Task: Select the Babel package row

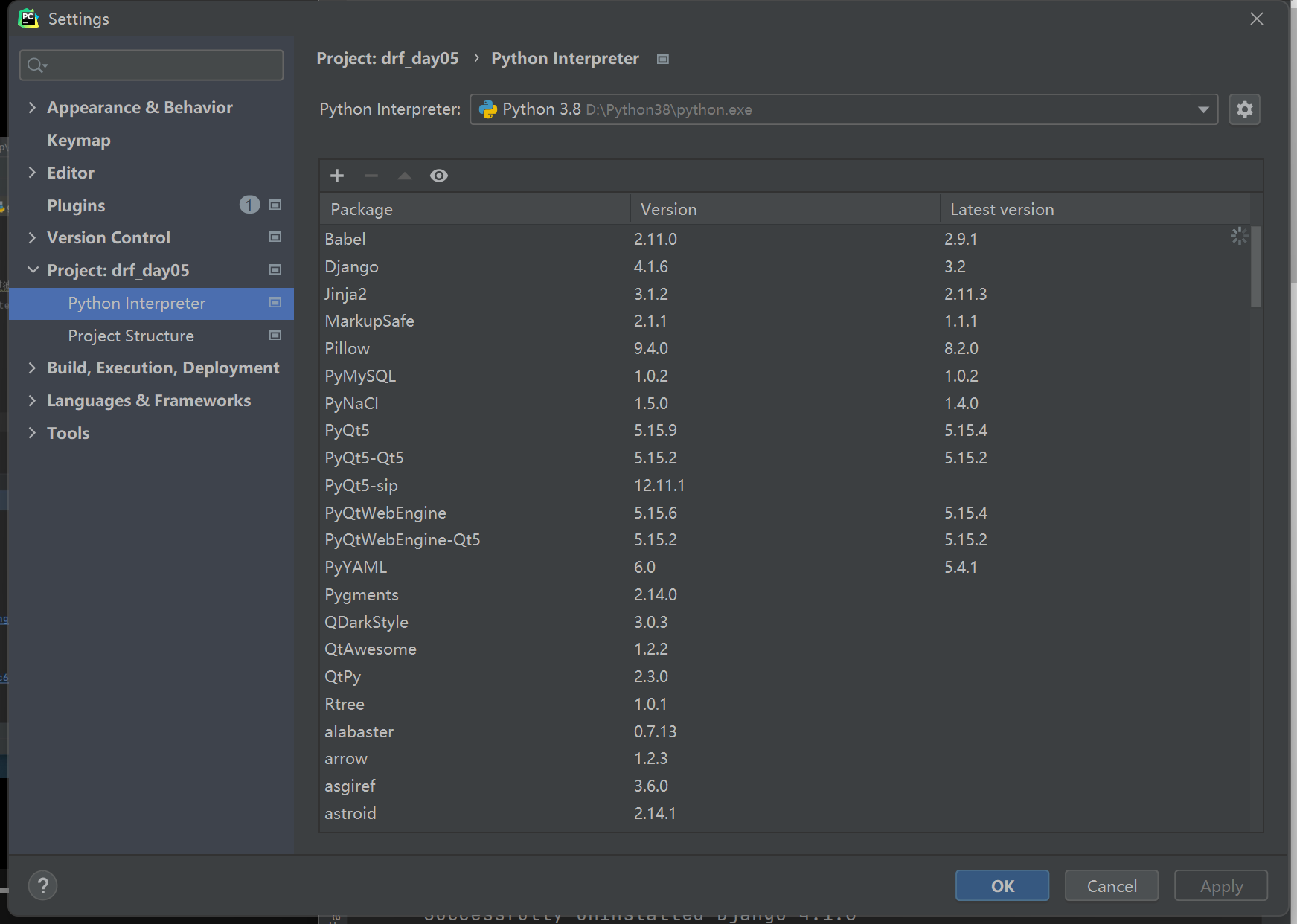Action: (x=785, y=239)
